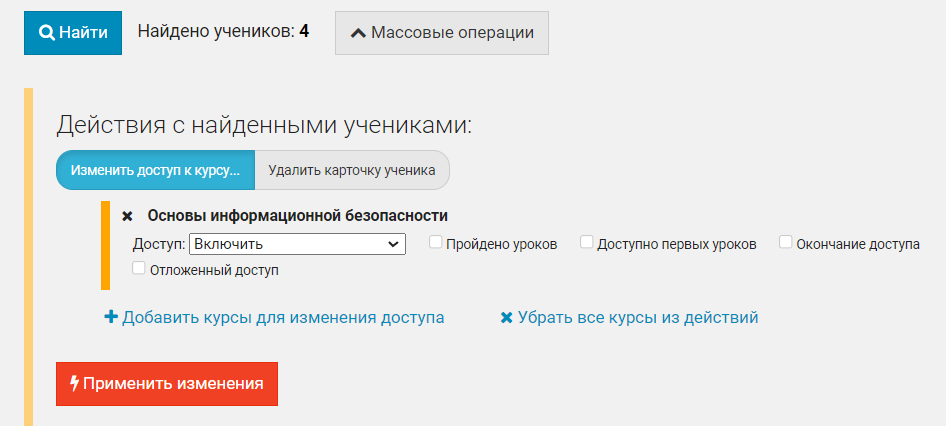
Task: Click the course title Основы информационной безопасности
Action: coord(297,216)
